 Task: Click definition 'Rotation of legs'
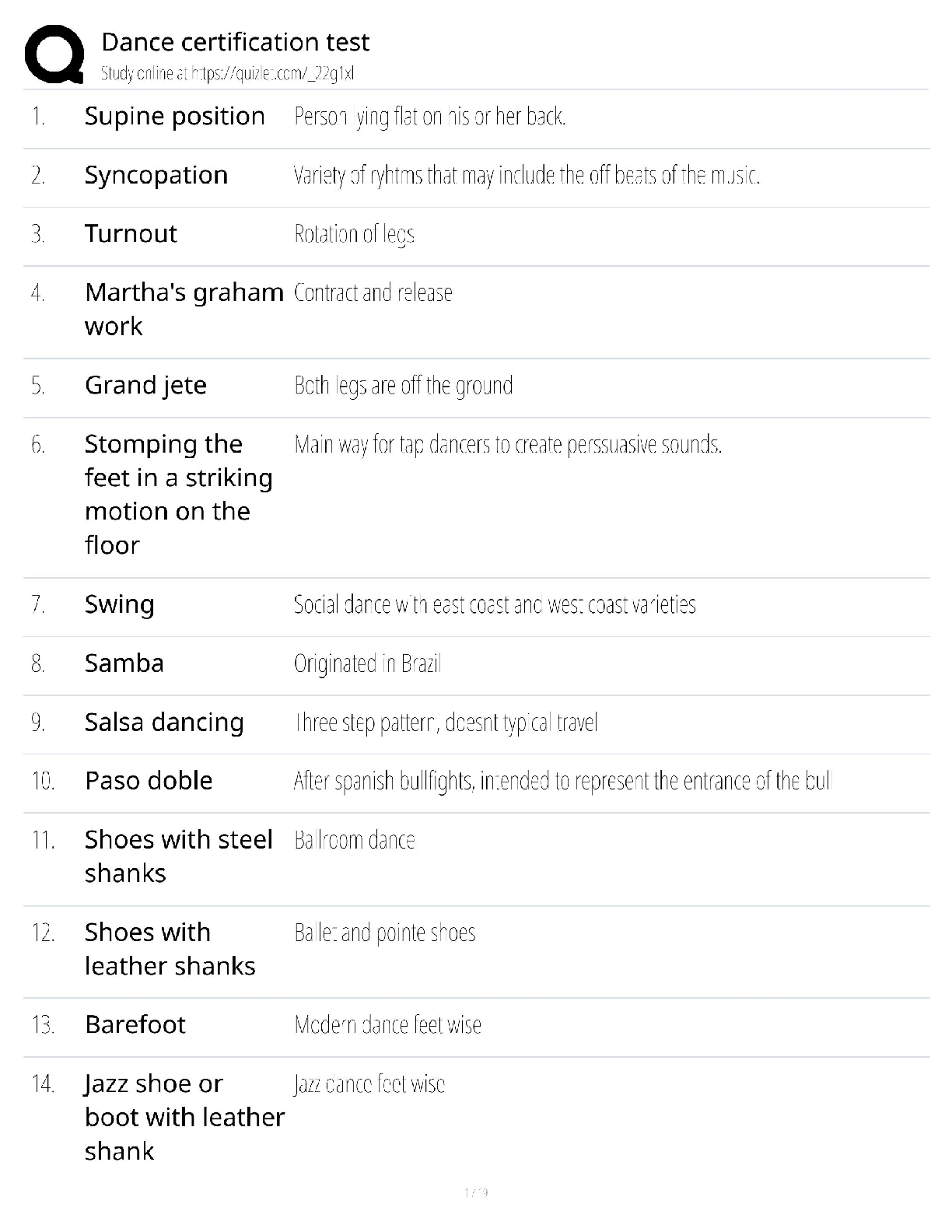[x=354, y=234]
